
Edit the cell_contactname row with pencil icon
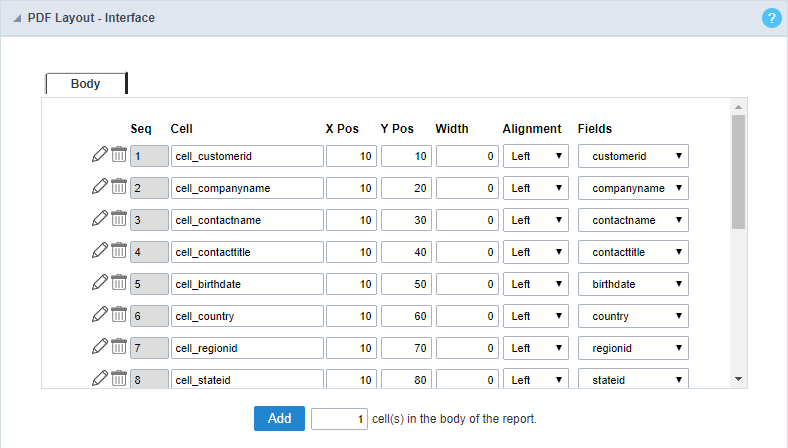[x=100, y=218]
